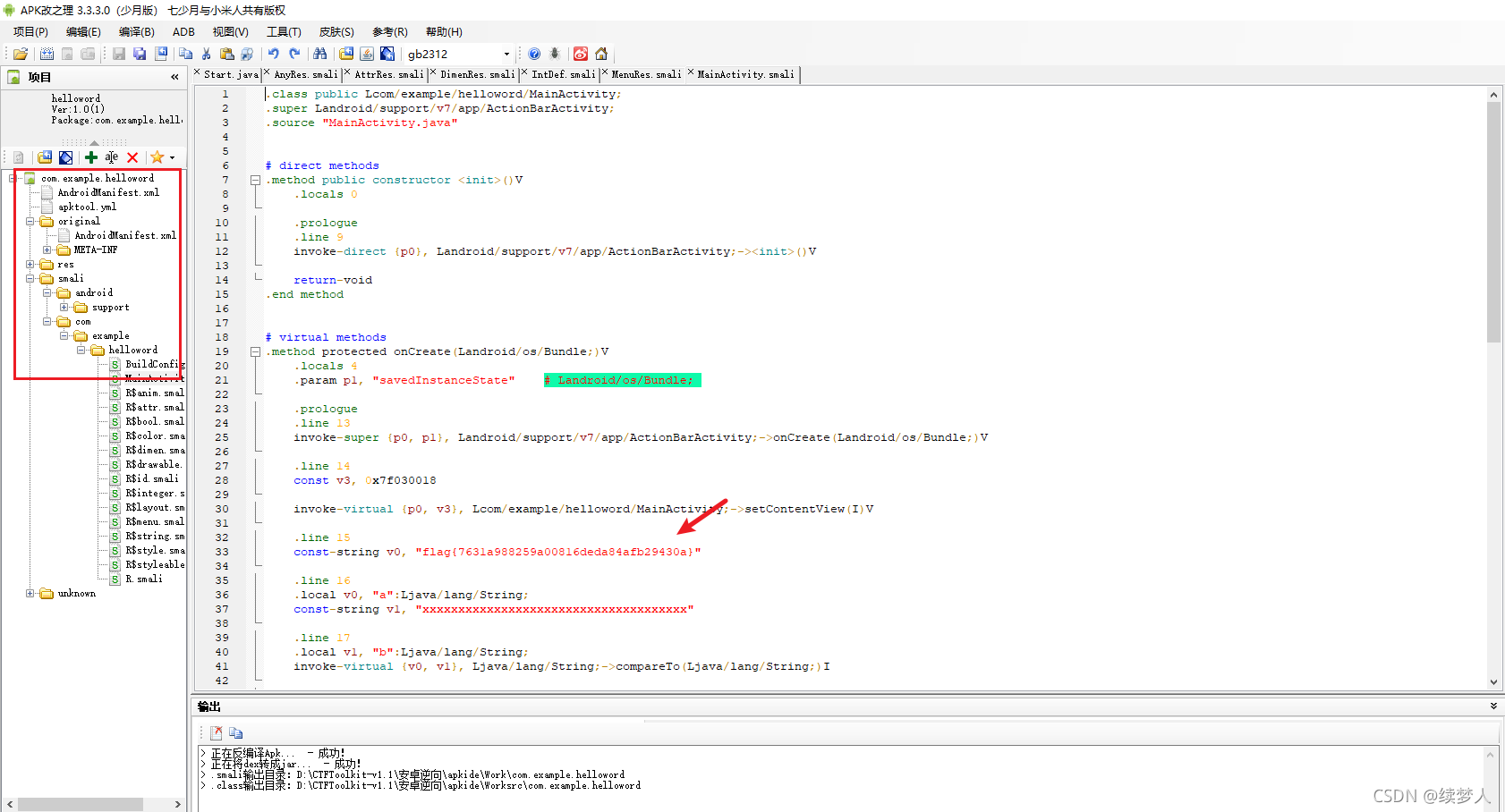This screenshot has height=812, width=1505.
Task: Click the highlighted Landroid/os/Bundle comment
Action: (623, 380)
